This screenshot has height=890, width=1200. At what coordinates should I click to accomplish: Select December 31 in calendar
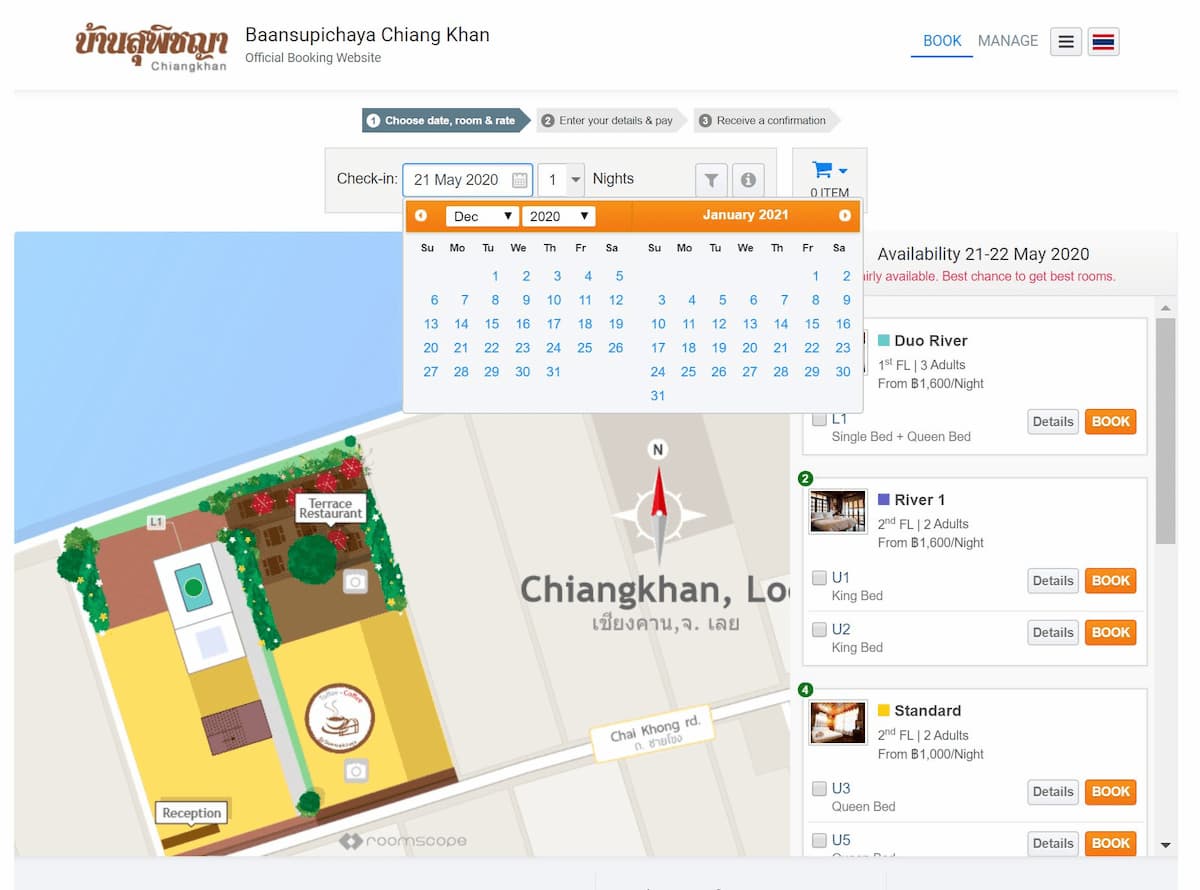click(553, 372)
